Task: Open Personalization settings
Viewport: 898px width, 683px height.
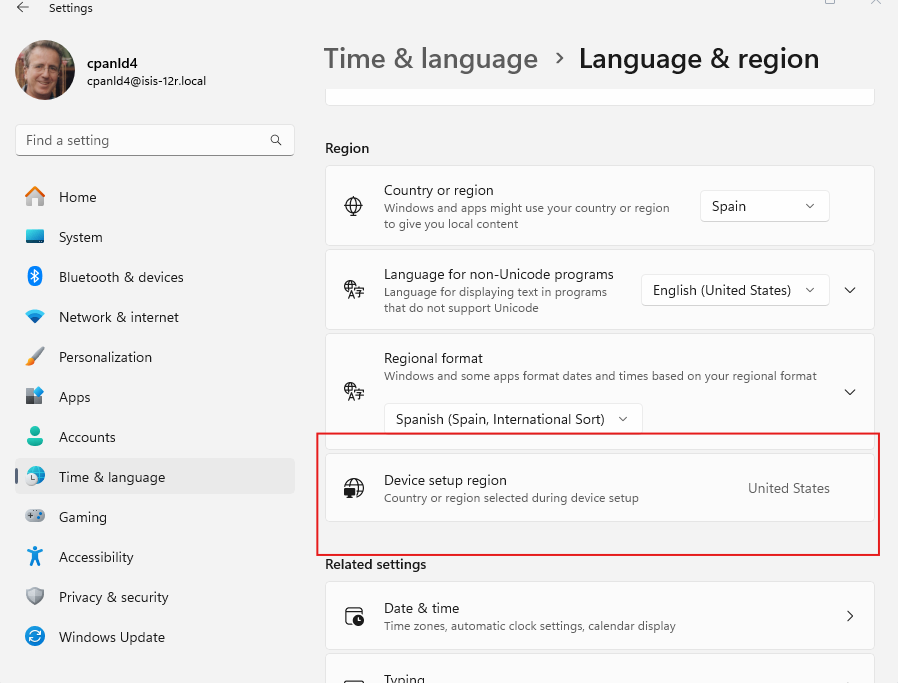Action: (155, 357)
